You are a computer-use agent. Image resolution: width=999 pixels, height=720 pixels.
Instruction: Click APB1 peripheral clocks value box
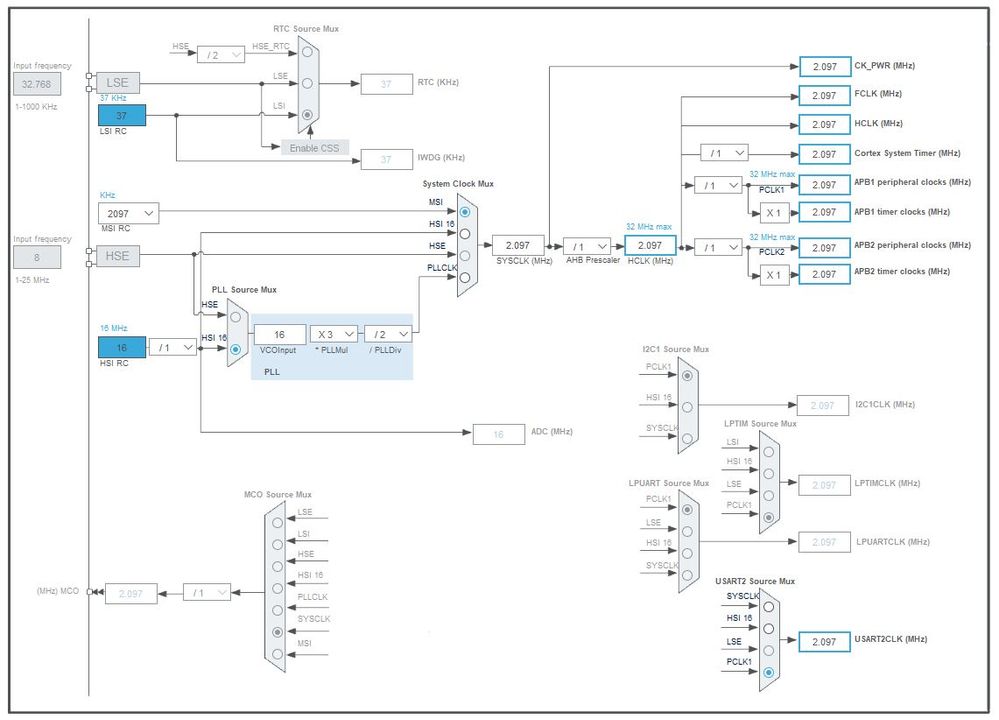click(x=824, y=185)
